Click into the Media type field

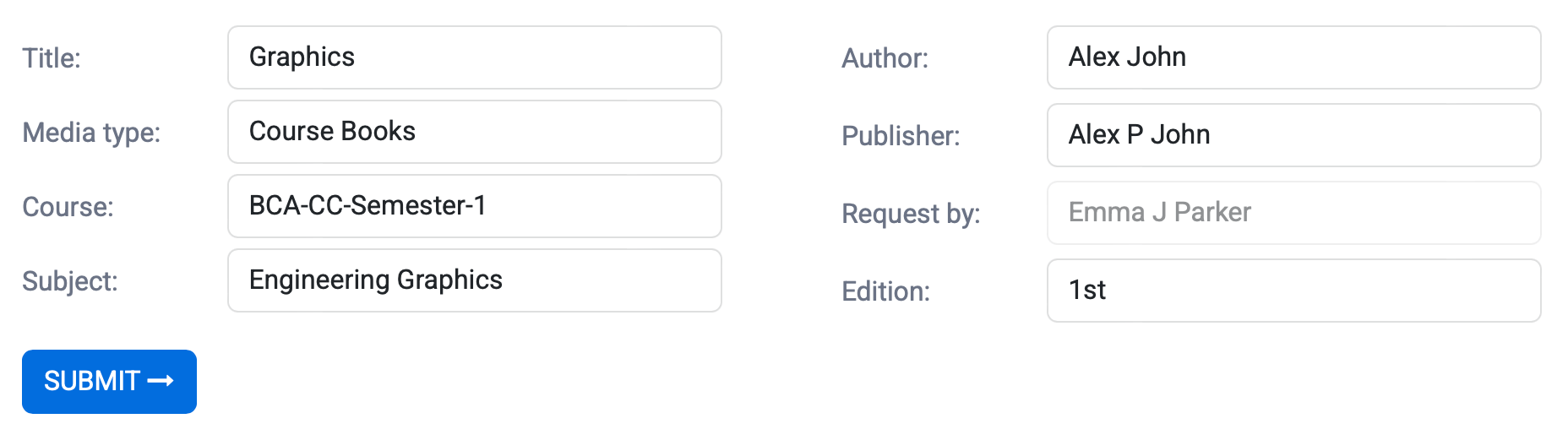(x=474, y=132)
